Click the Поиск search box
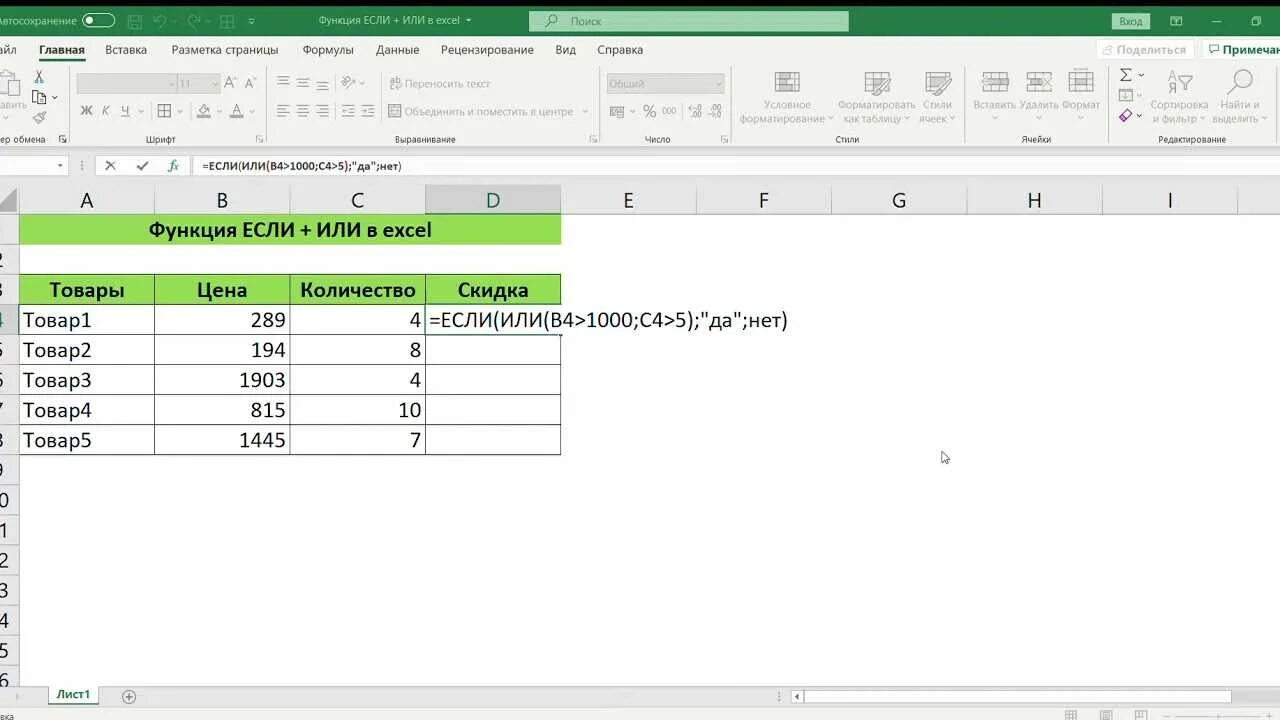 (x=689, y=21)
